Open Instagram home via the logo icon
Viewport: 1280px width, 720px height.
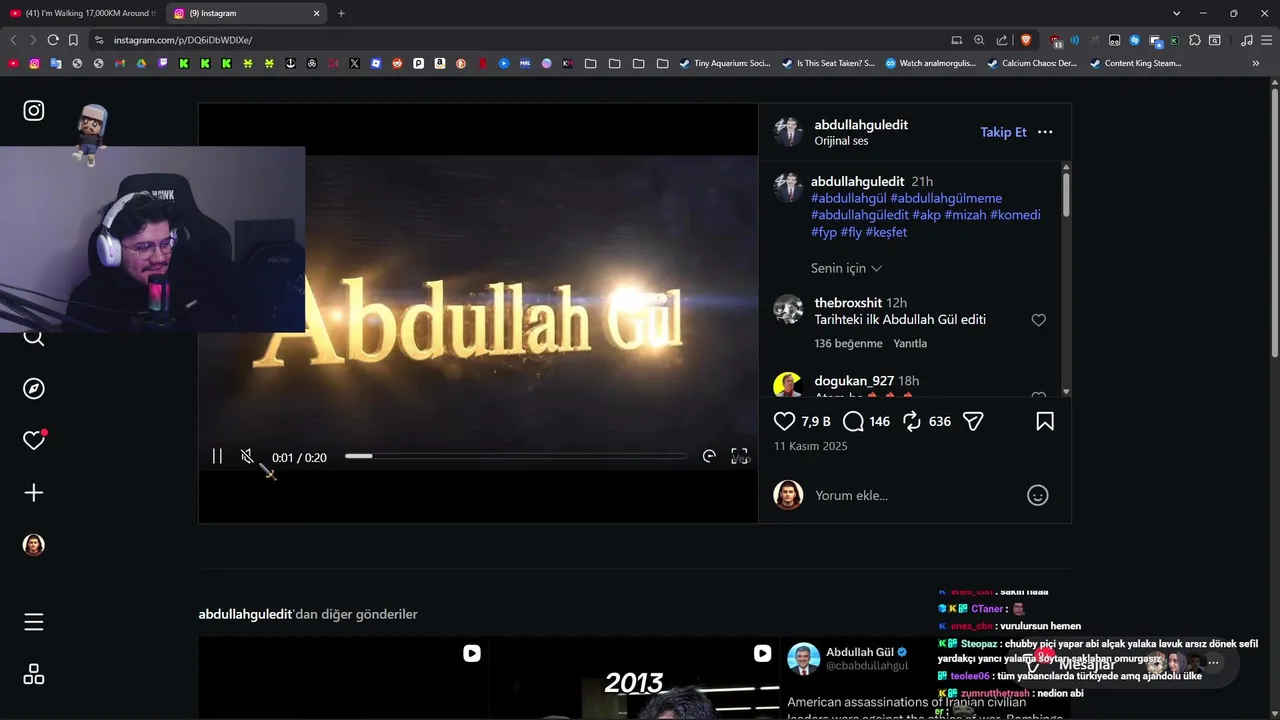click(34, 110)
